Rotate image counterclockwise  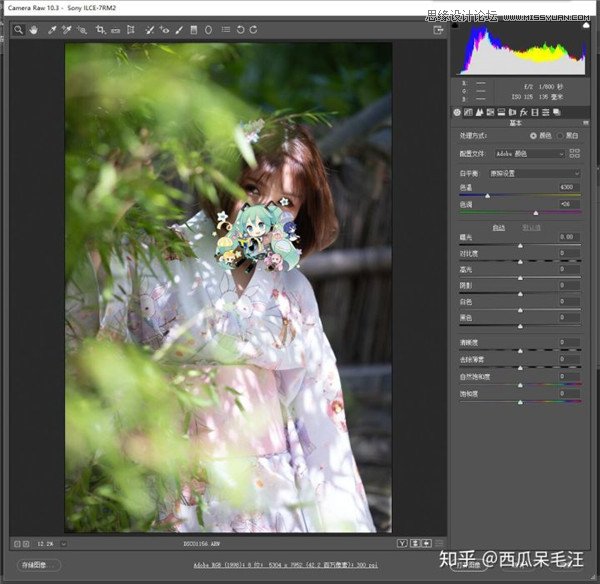click(x=240, y=30)
